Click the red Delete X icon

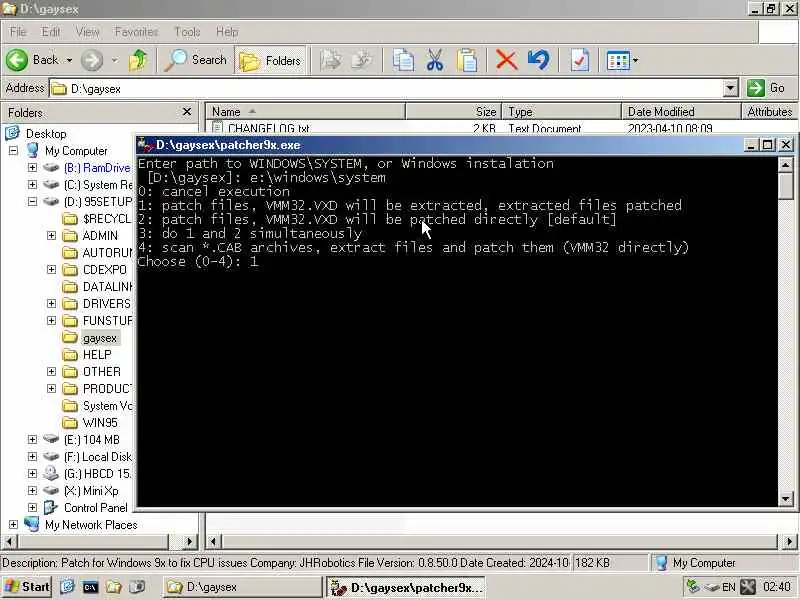coord(506,60)
